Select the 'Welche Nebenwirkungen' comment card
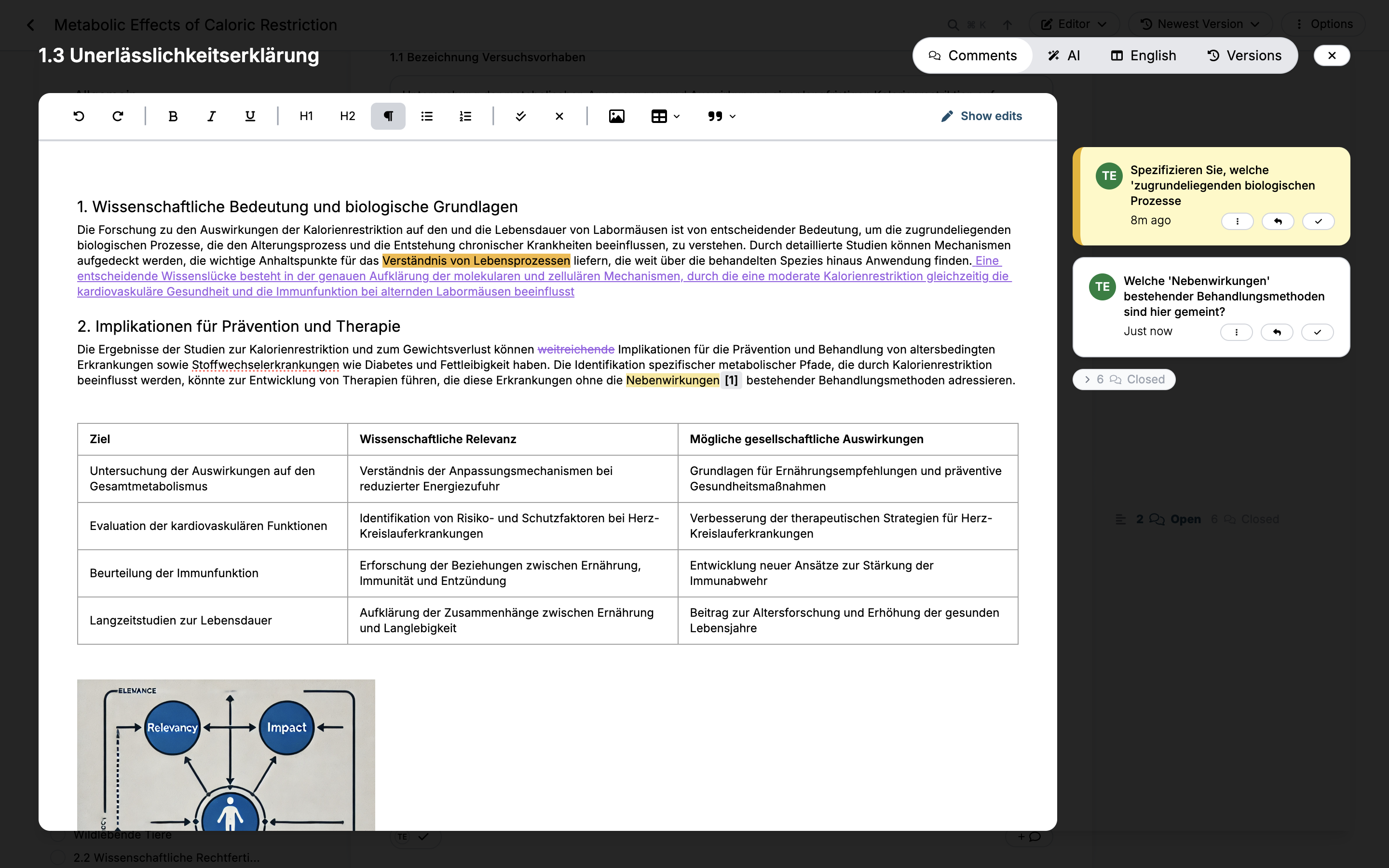This screenshot has height=868, width=1389. (1211, 307)
